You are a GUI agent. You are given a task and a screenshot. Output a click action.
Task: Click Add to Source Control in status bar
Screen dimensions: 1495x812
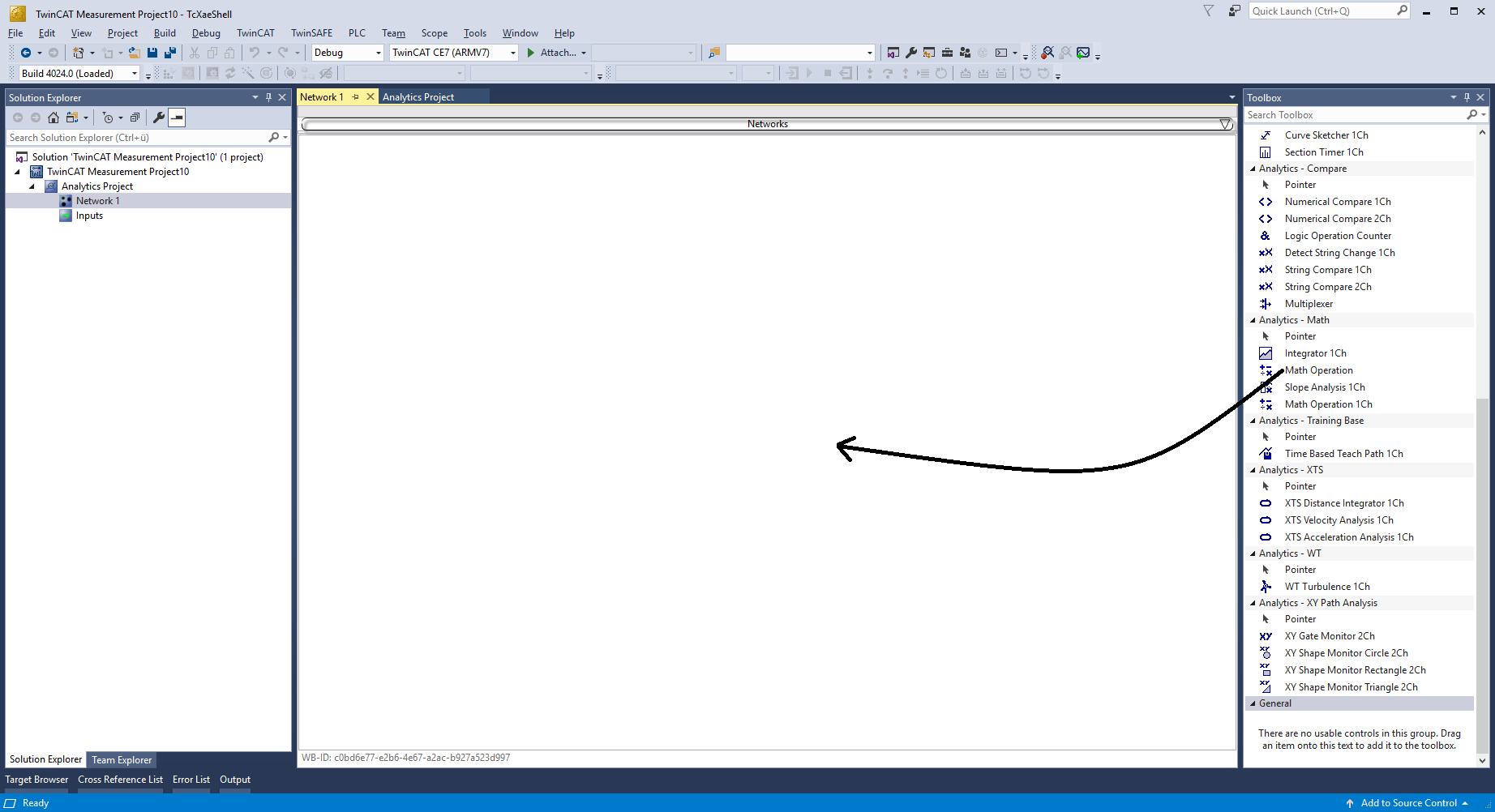click(1408, 803)
